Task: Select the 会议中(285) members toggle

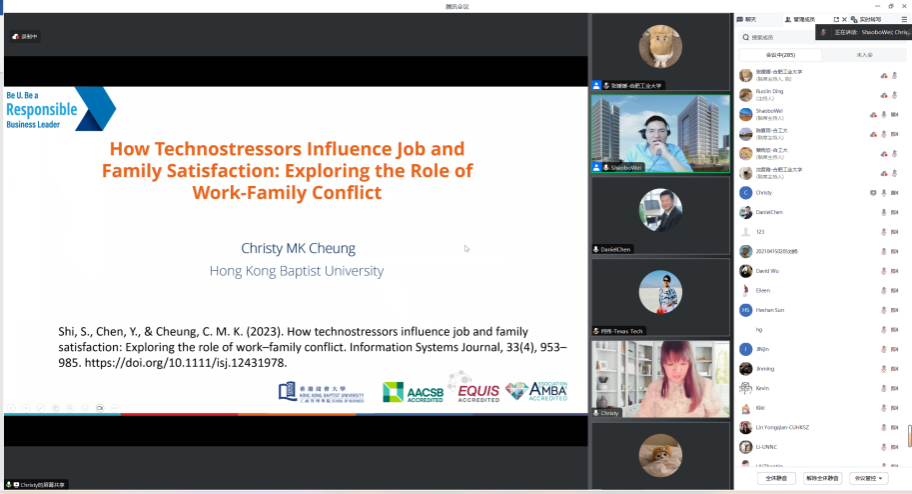Action: click(x=780, y=55)
